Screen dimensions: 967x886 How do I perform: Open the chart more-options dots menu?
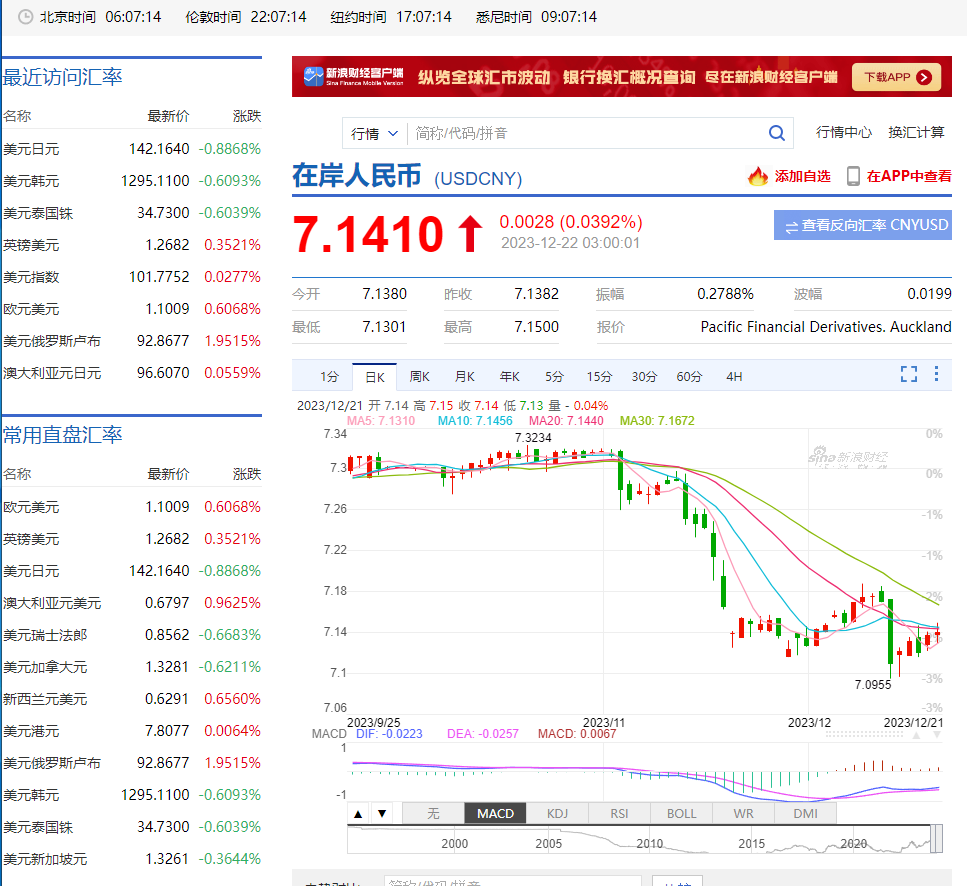[936, 374]
